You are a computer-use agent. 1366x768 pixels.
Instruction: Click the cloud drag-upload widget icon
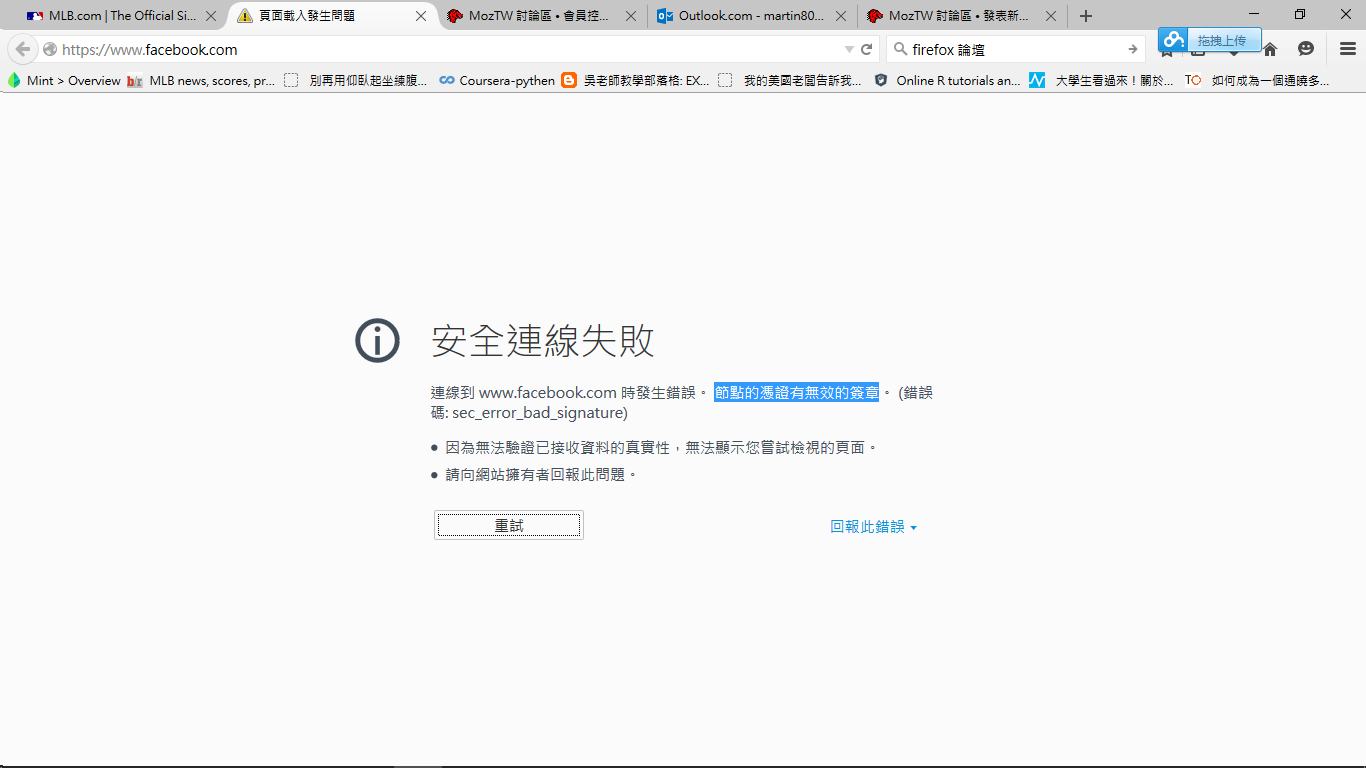(x=1174, y=40)
